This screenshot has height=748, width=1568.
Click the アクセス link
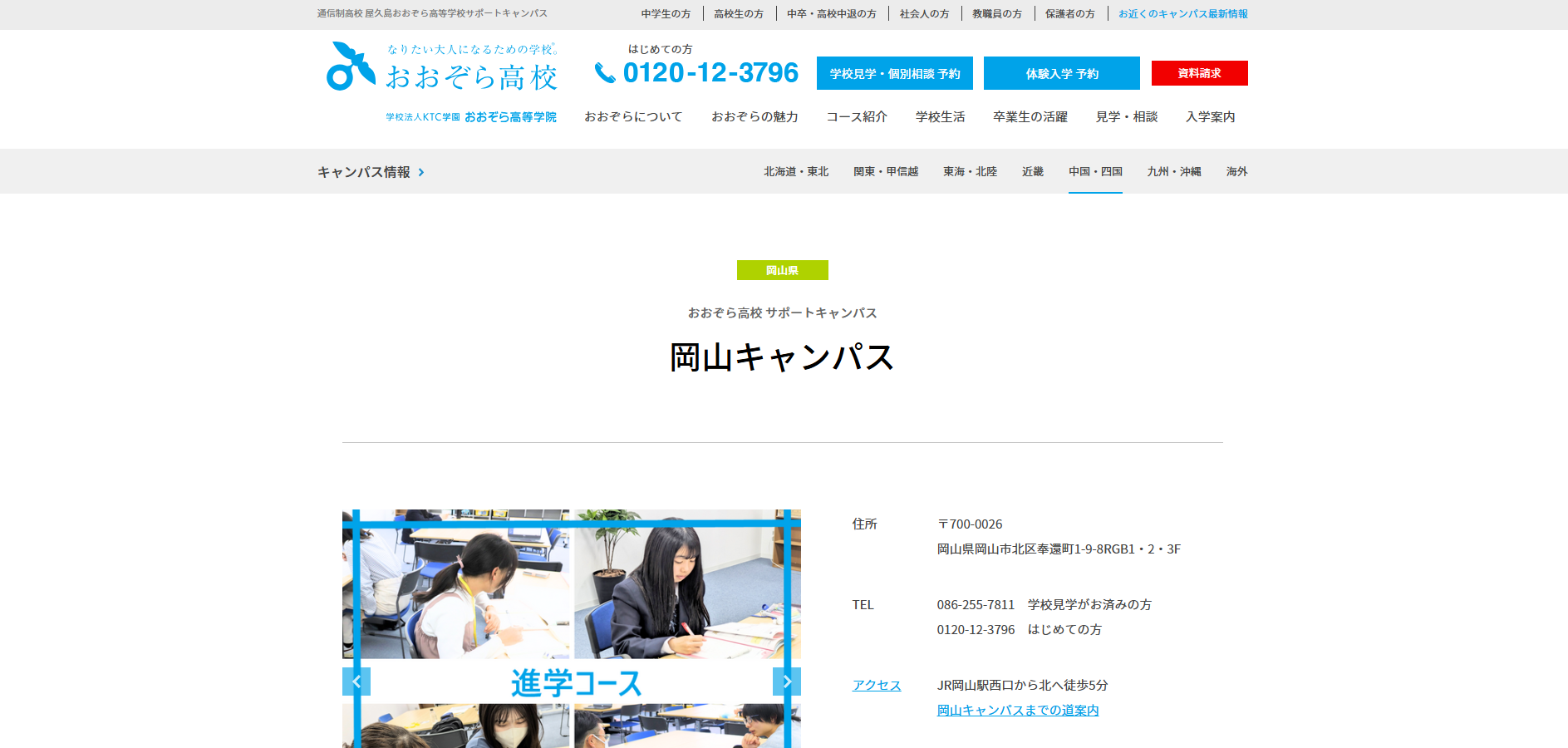(876, 686)
